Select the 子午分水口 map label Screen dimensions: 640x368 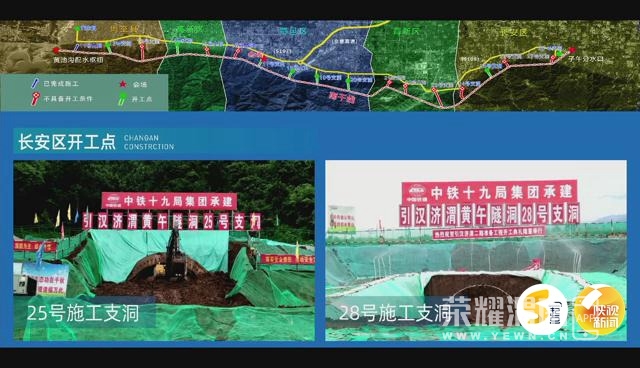pyautogui.click(x=585, y=60)
